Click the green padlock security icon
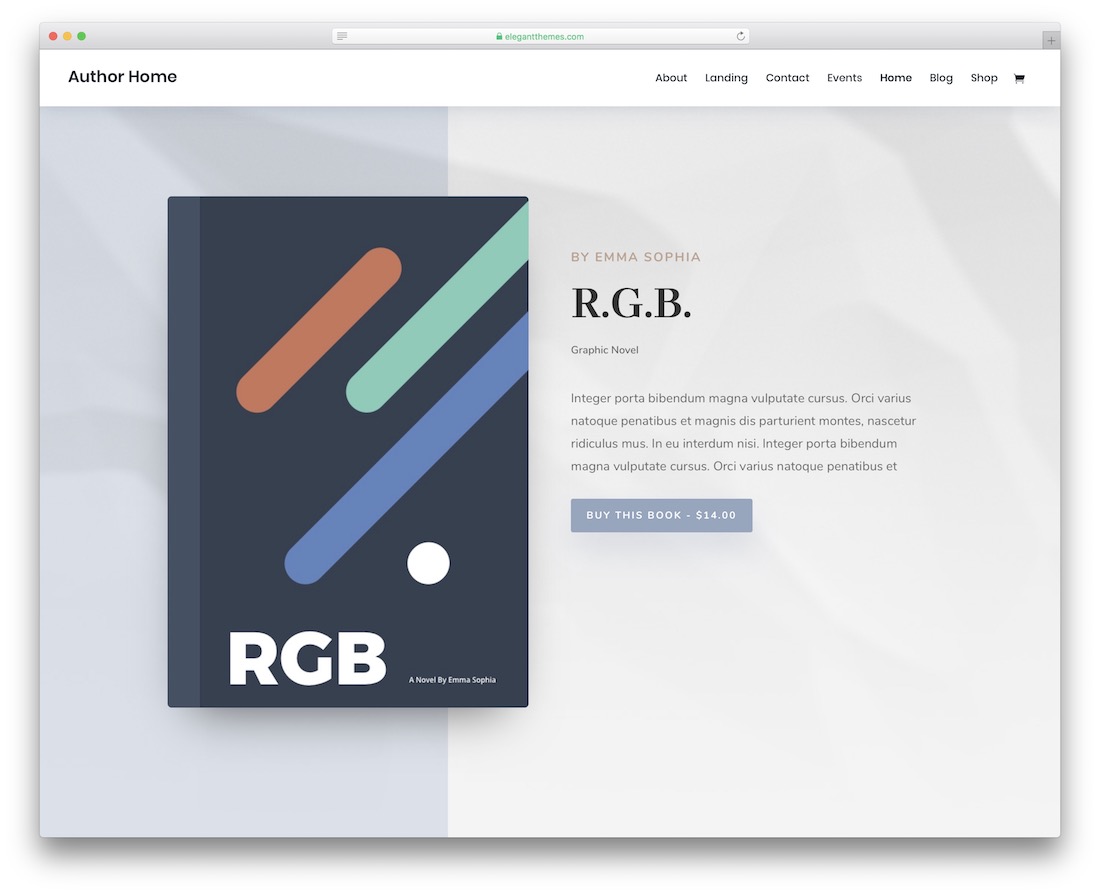Screen dimensions: 1100x894 [x=499, y=37]
